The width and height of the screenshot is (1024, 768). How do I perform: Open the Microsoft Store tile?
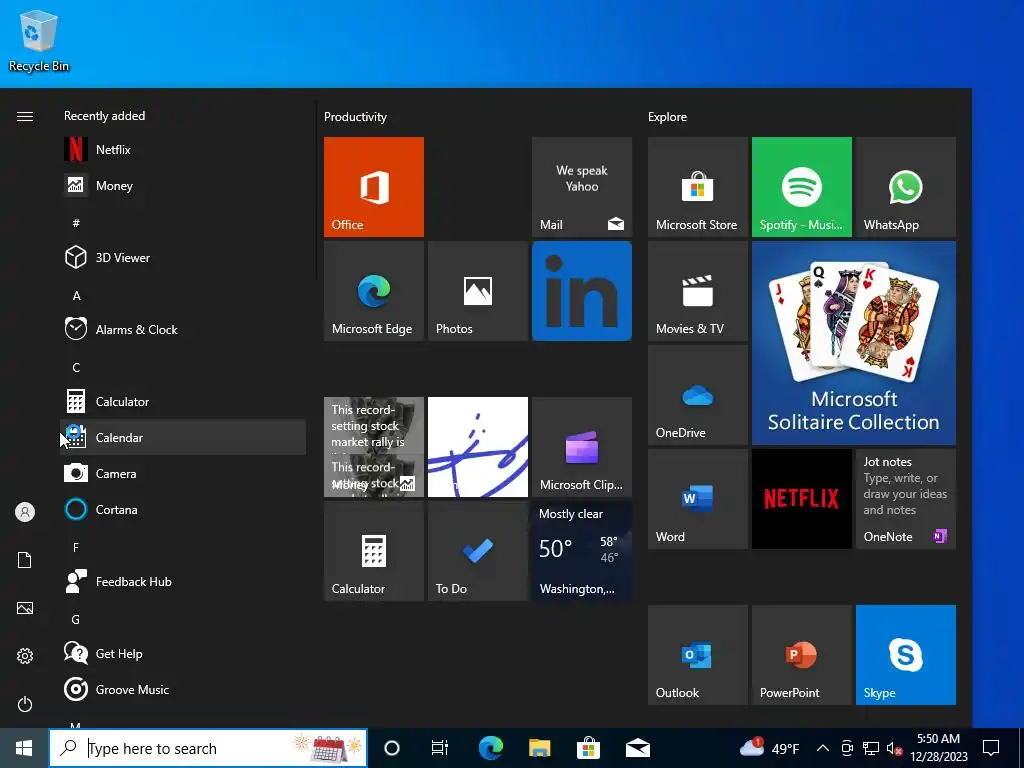[697, 187]
